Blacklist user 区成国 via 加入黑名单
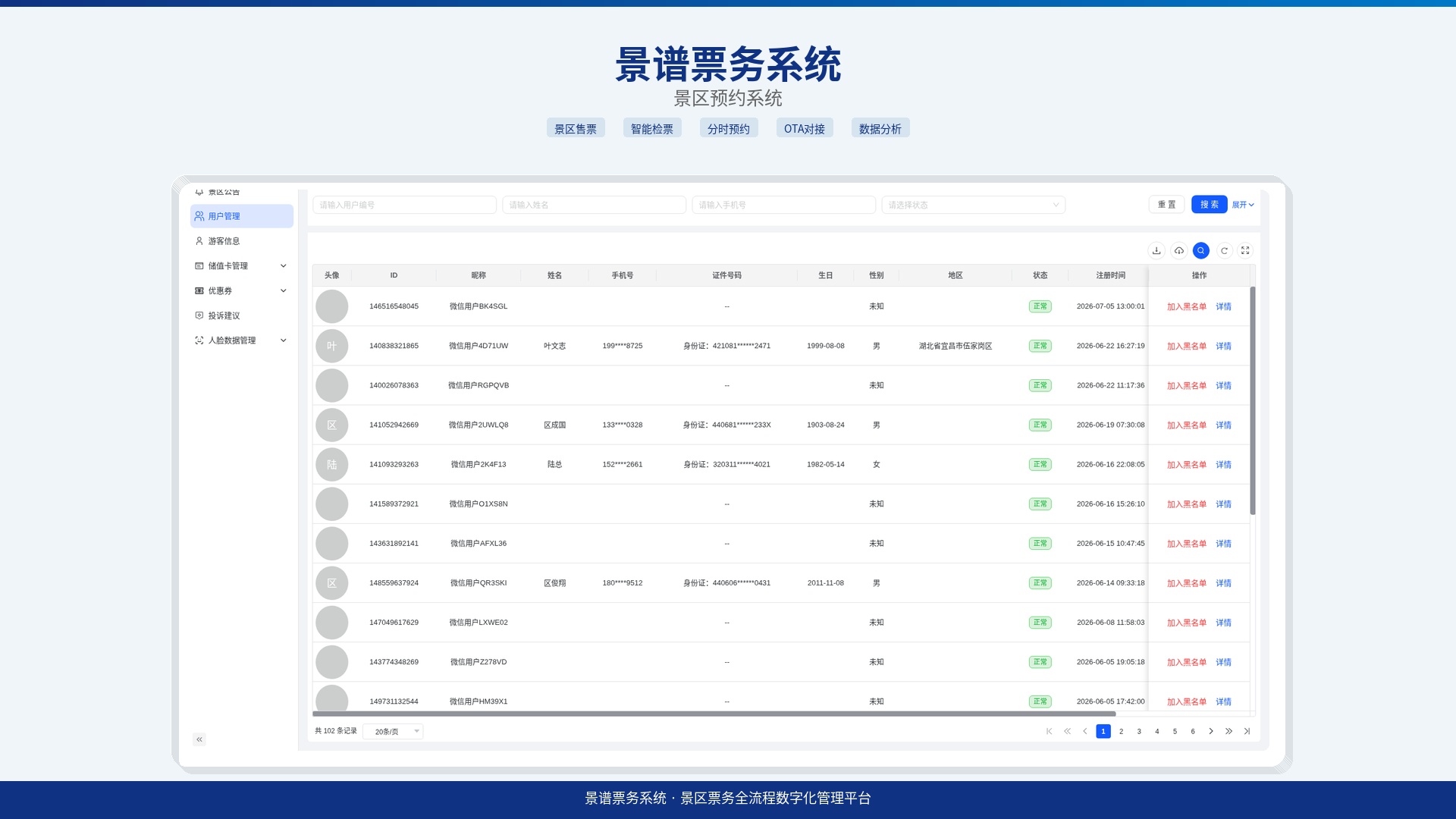The image size is (1456, 819). (x=1187, y=425)
